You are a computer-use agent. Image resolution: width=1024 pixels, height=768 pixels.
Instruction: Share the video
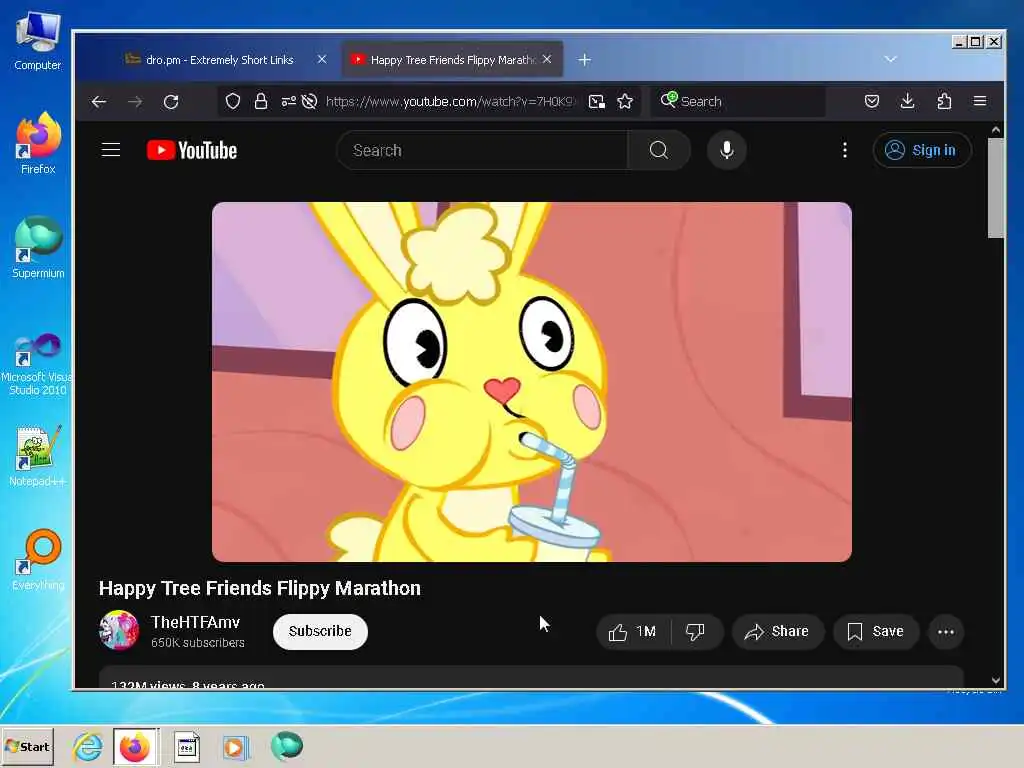[777, 632]
